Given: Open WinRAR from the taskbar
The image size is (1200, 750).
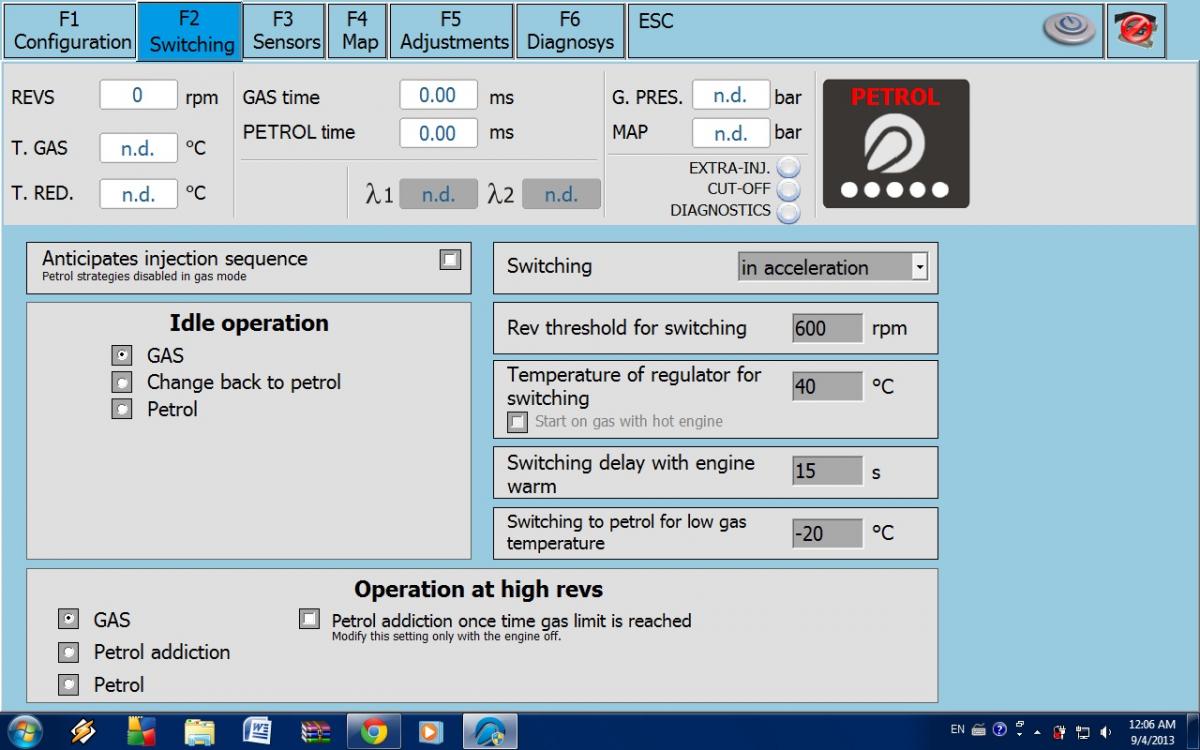Looking at the screenshot, I should tap(316, 732).
